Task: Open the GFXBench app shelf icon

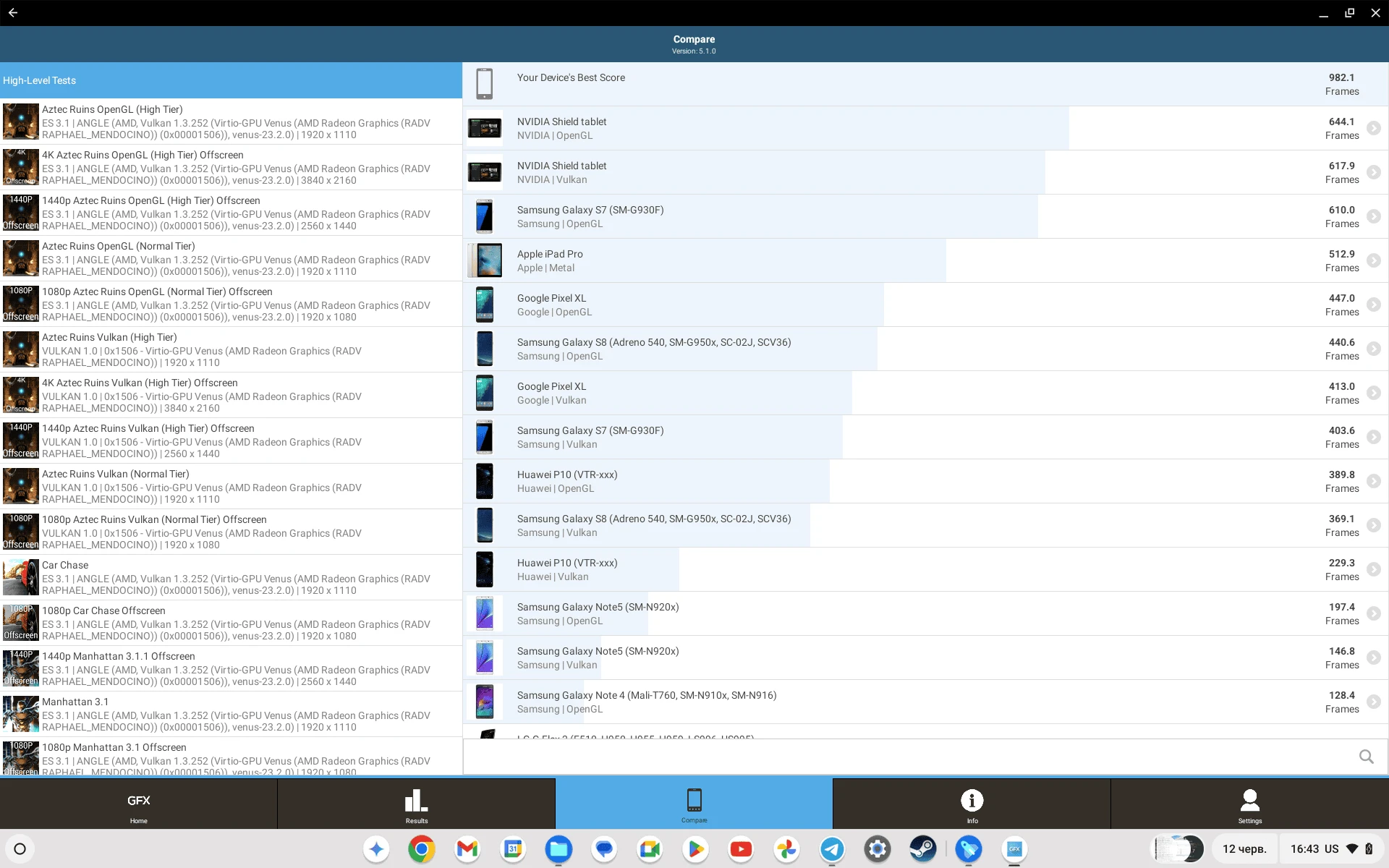Action: click(x=1014, y=849)
